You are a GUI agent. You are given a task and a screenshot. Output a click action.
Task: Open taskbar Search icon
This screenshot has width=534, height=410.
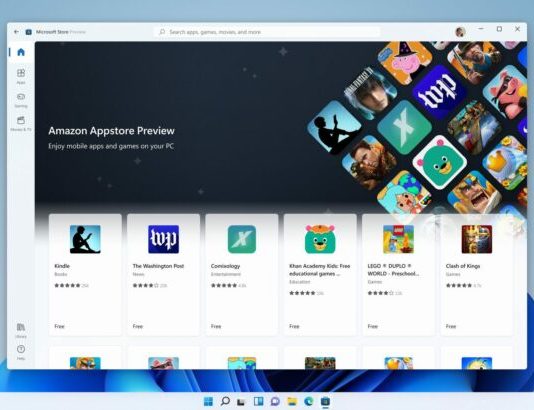tap(225, 401)
